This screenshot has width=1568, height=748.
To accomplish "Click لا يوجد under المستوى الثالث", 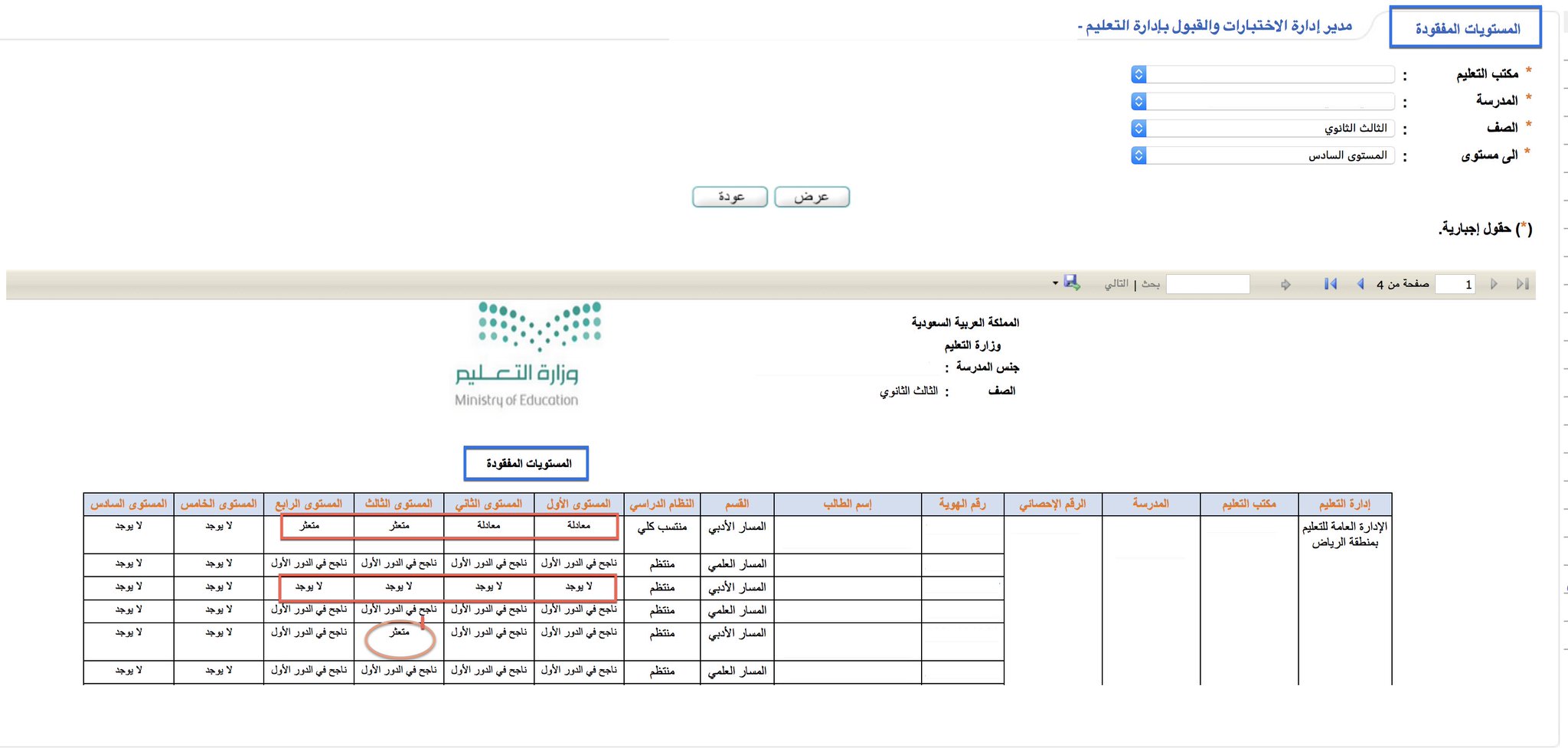I will 399,586.
